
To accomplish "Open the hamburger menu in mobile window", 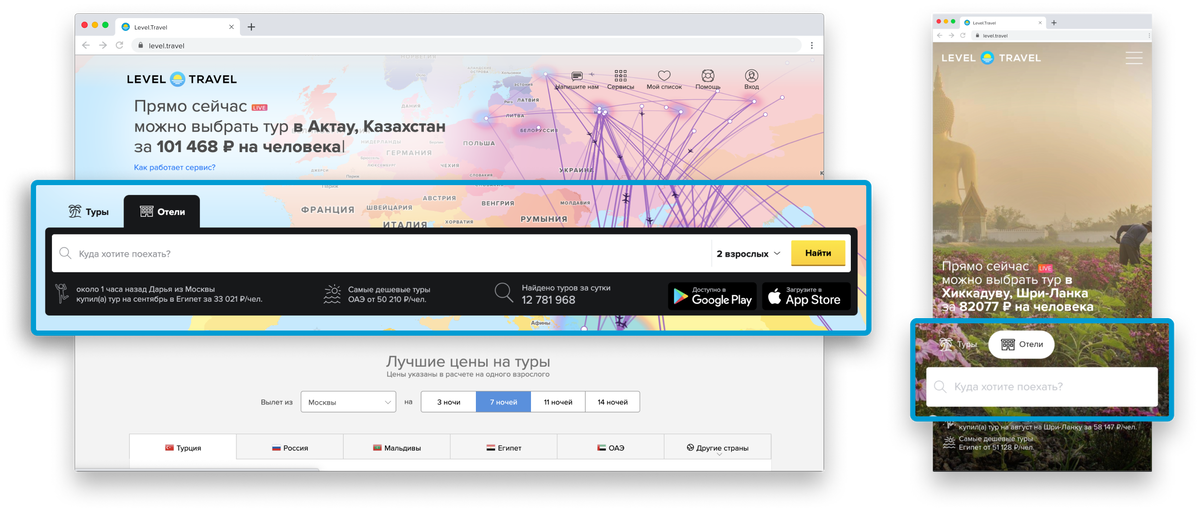I will click(x=1134, y=58).
